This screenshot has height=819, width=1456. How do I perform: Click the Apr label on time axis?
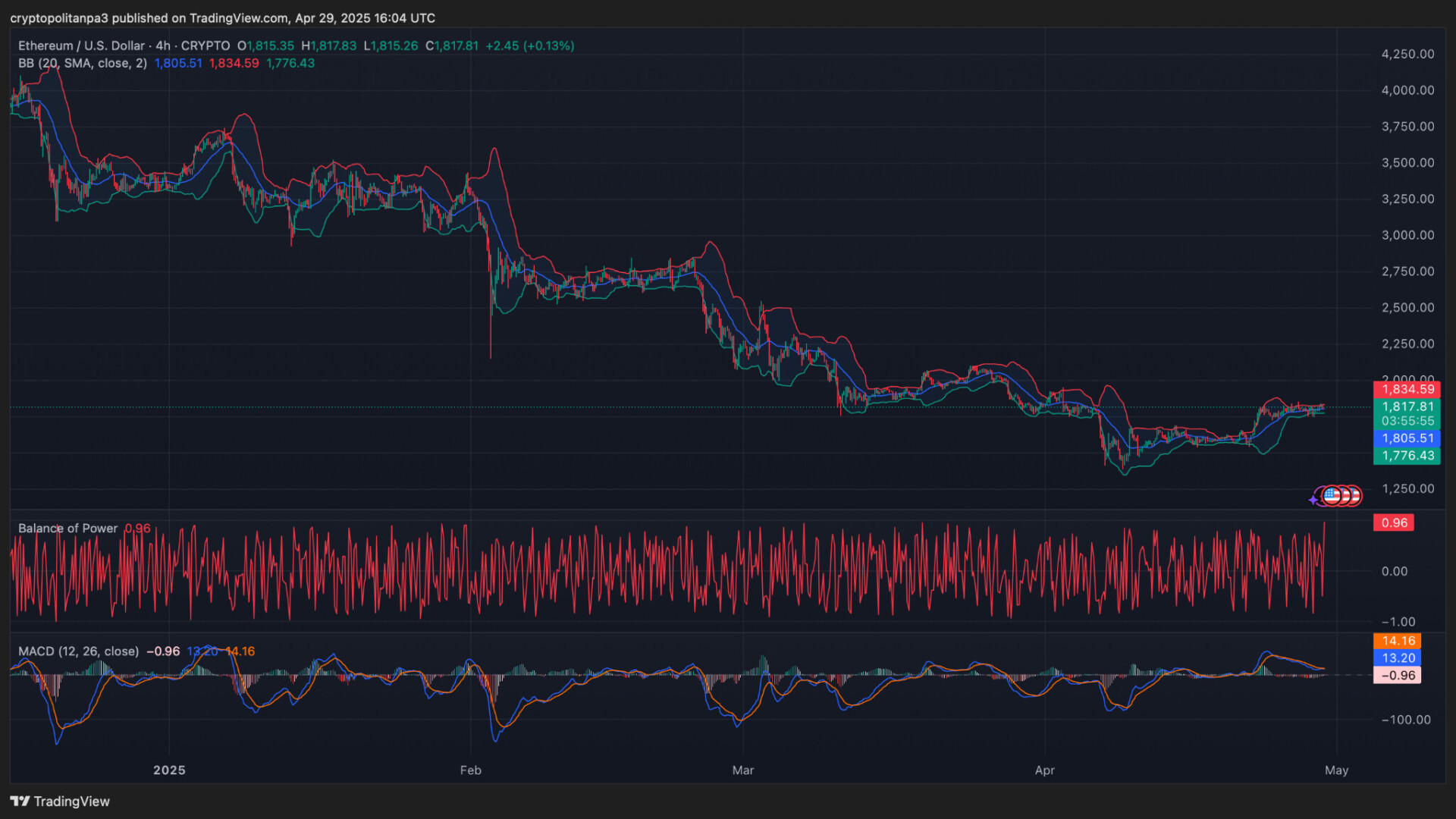tap(1045, 770)
